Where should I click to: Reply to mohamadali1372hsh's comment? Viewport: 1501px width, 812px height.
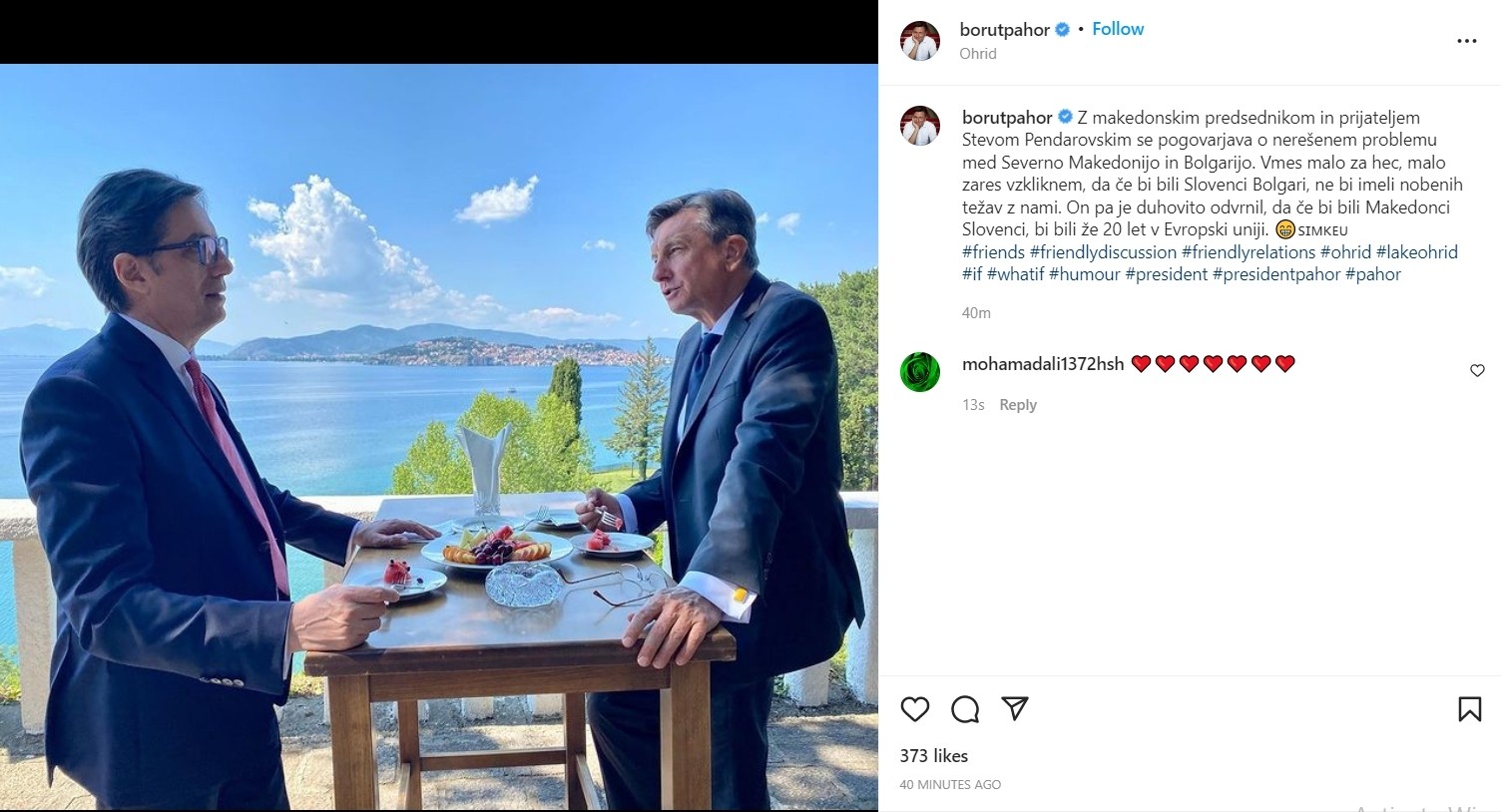[1018, 405]
